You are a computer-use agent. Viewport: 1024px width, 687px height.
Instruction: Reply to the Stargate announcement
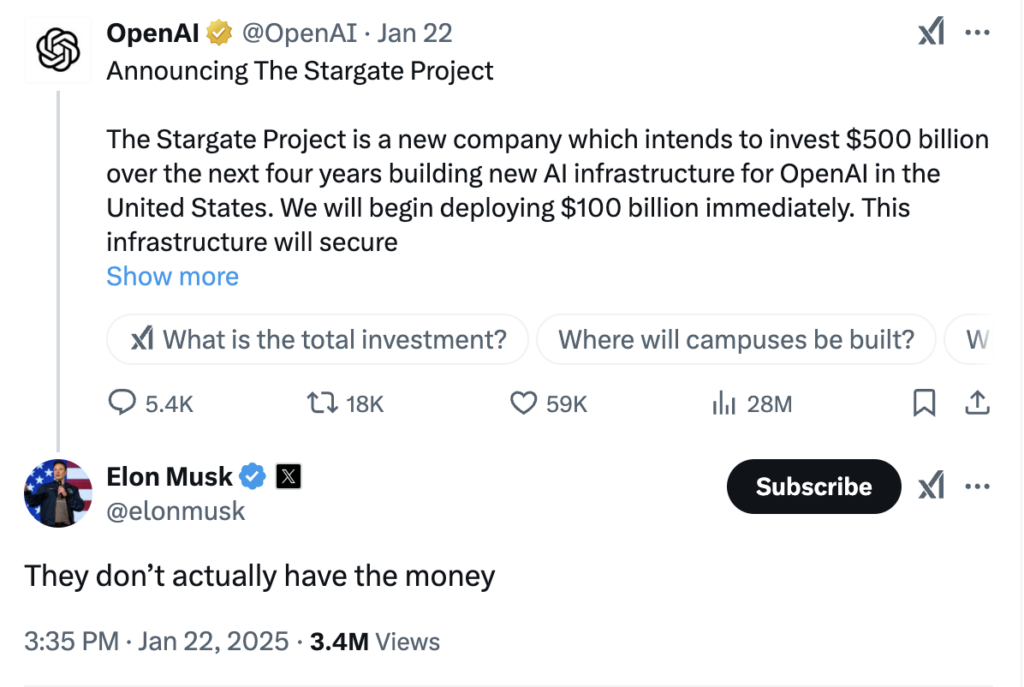(x=122, y=403)
